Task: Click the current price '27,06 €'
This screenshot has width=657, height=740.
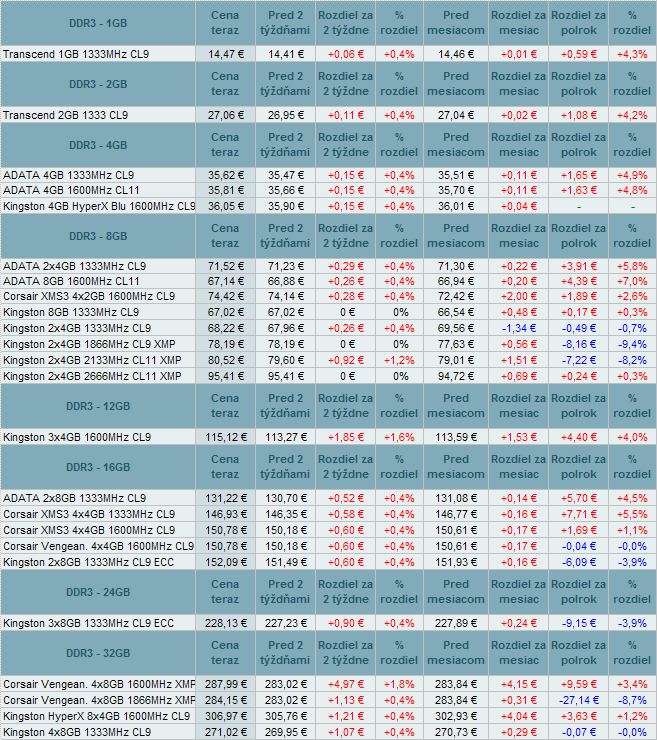Action: pos(226,115)
